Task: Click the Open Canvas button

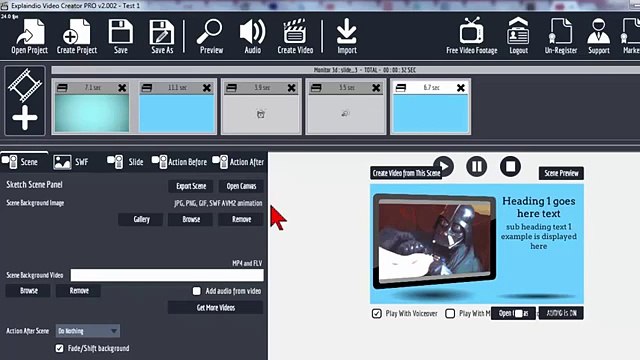Action: (x=241, y=186)
